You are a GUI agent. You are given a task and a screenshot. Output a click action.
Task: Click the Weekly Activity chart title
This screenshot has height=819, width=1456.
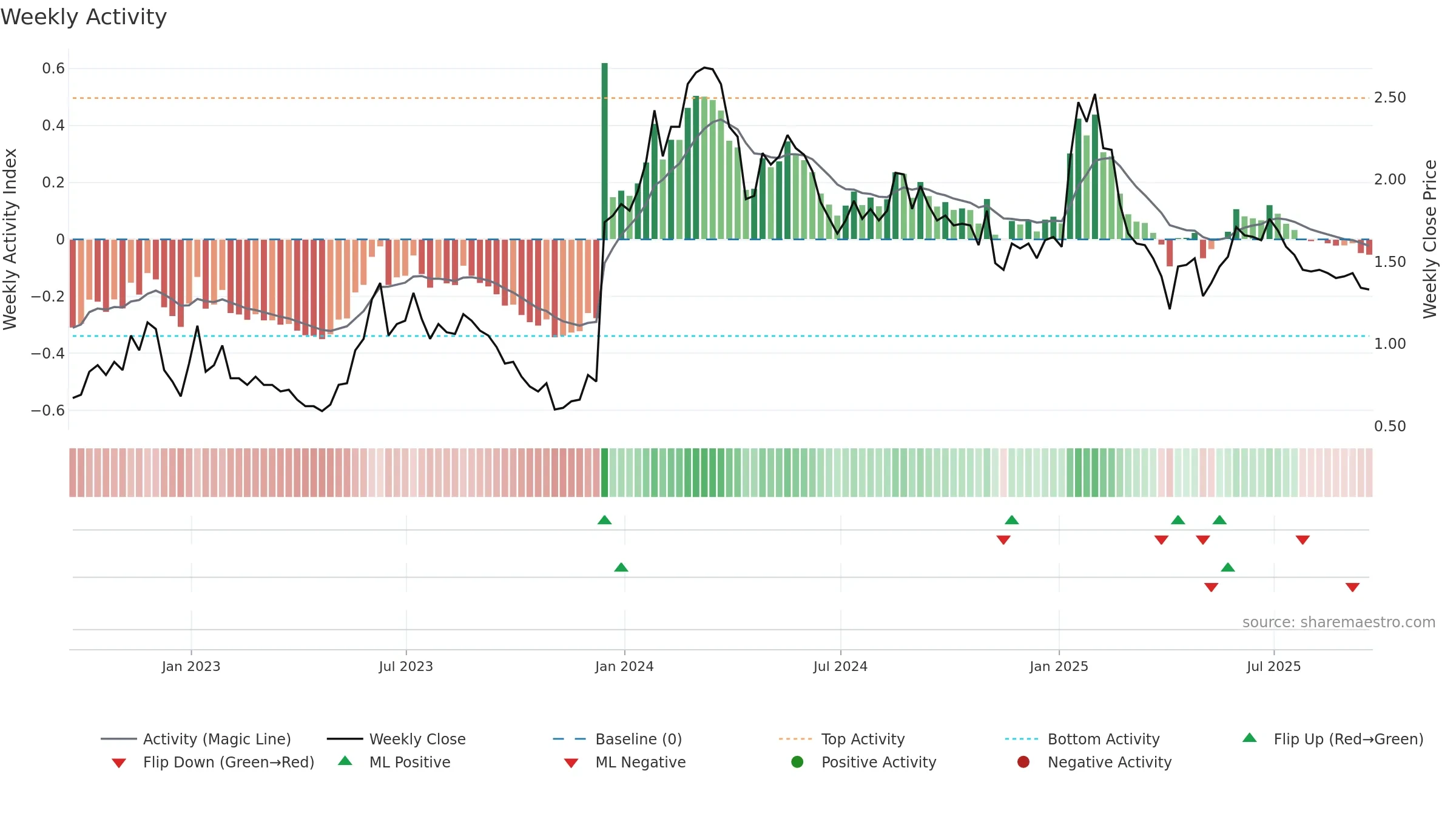click(84, 17)
